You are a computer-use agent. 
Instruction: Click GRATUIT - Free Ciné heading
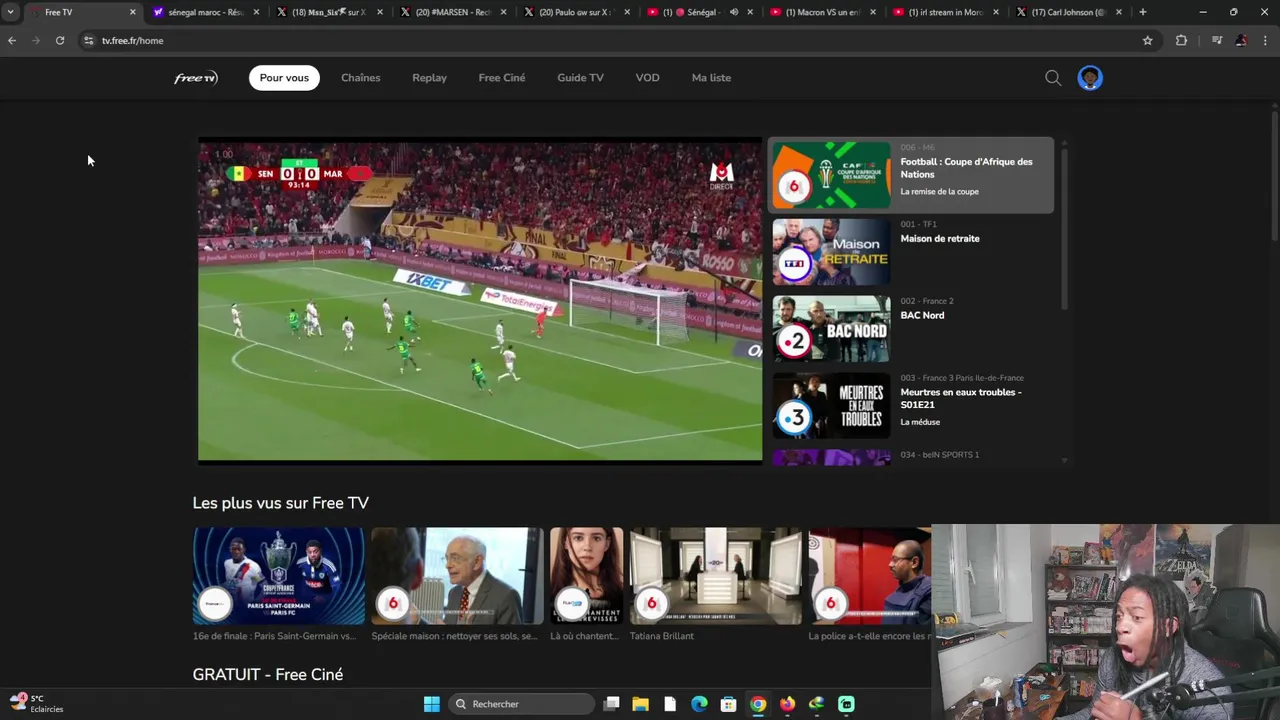point(268,675)
